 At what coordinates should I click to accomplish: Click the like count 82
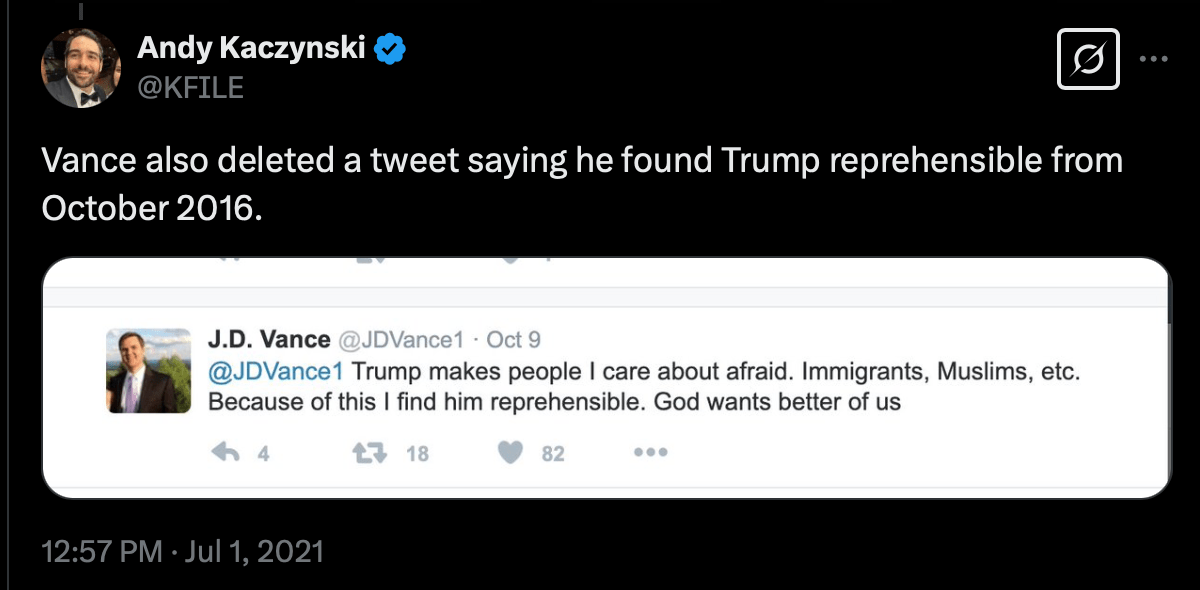[553, 454]
